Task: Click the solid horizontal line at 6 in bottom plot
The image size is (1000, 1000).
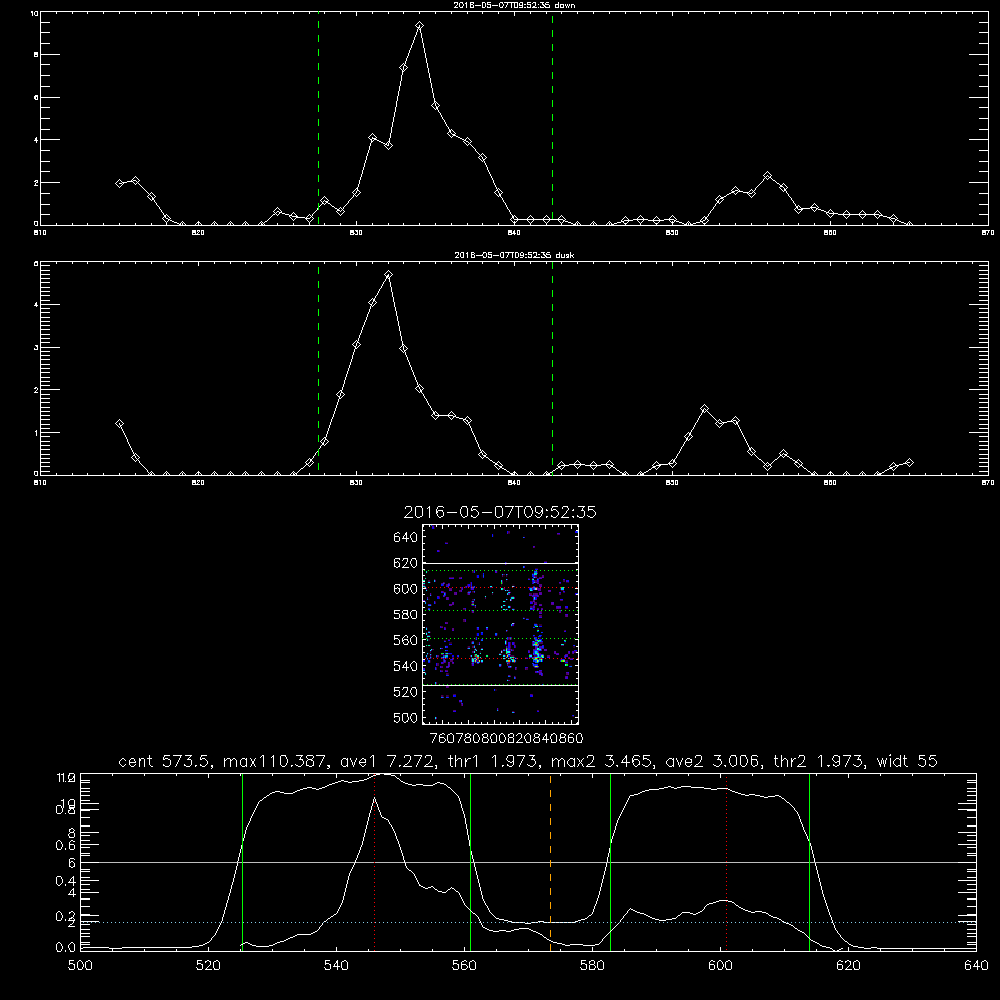Action: [x=528, y=862]
